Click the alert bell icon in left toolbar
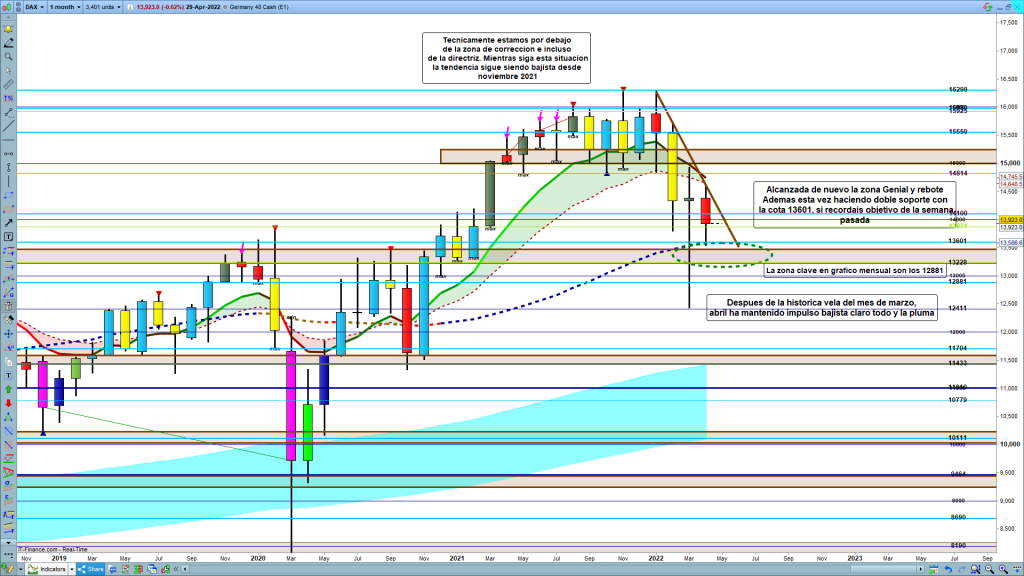1024x576 pixels. [x=9, y=27]
